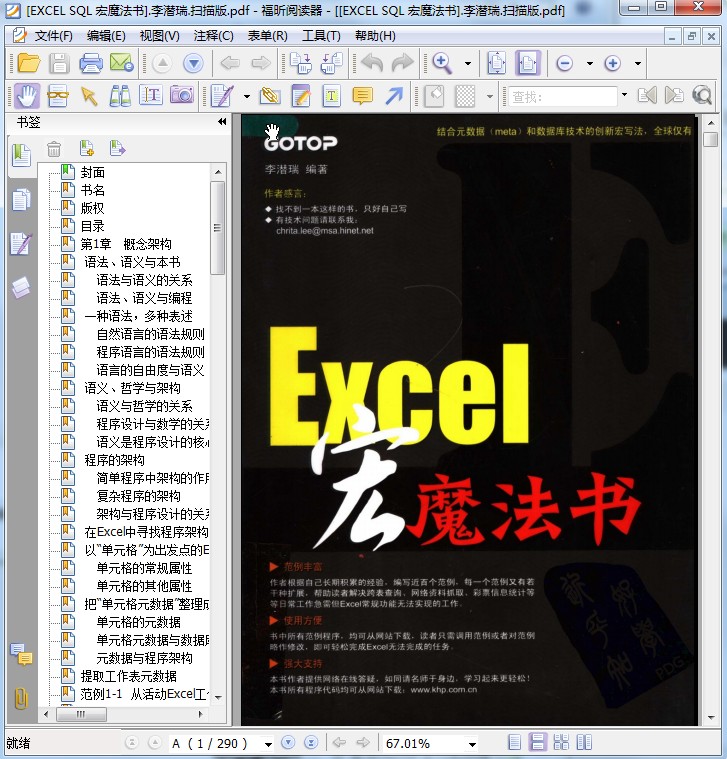Click the last page button in status bar
The width and height of the screenshot is (727, 759).
coord(311,742)
